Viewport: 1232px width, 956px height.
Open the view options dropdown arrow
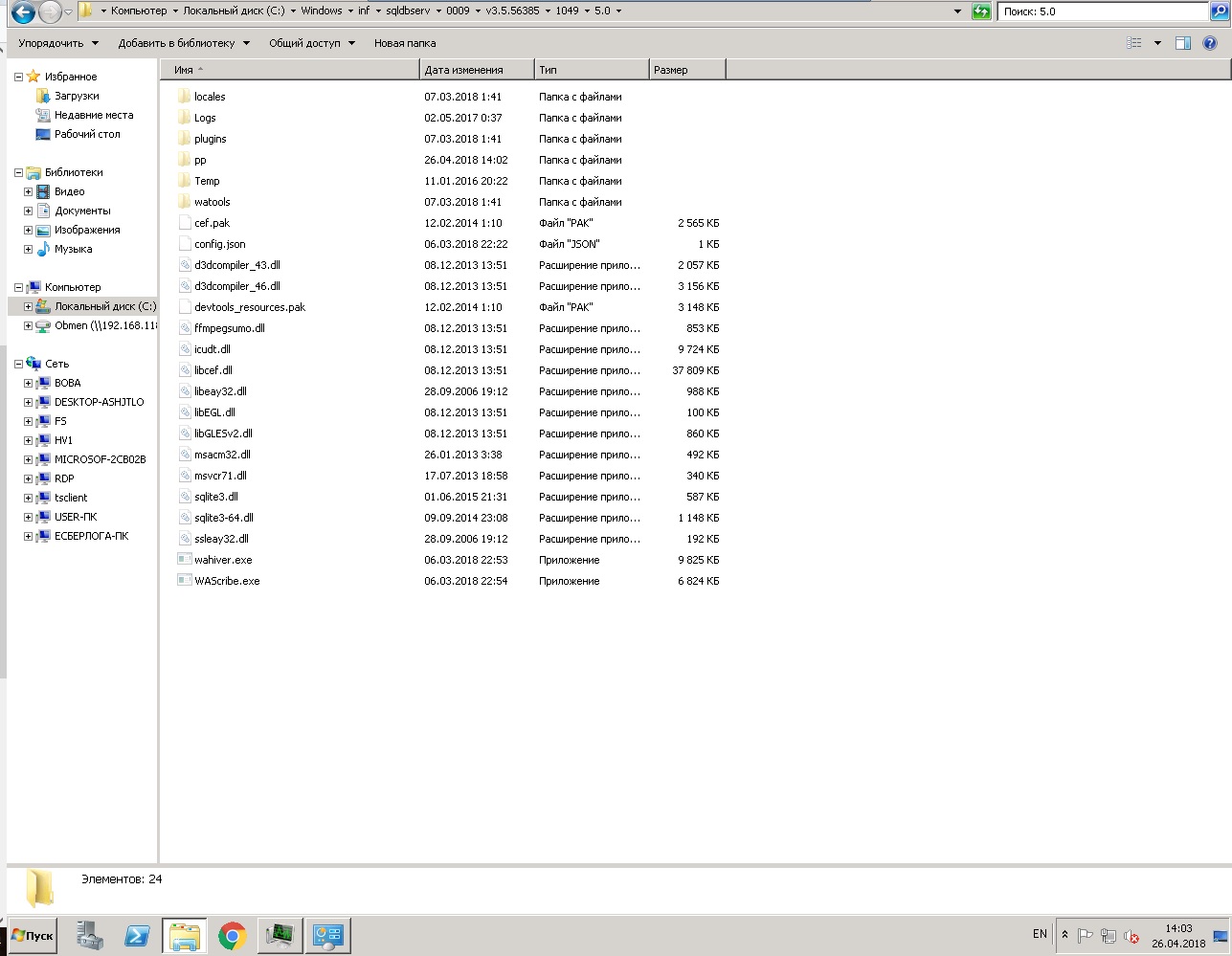[1157, 43]
